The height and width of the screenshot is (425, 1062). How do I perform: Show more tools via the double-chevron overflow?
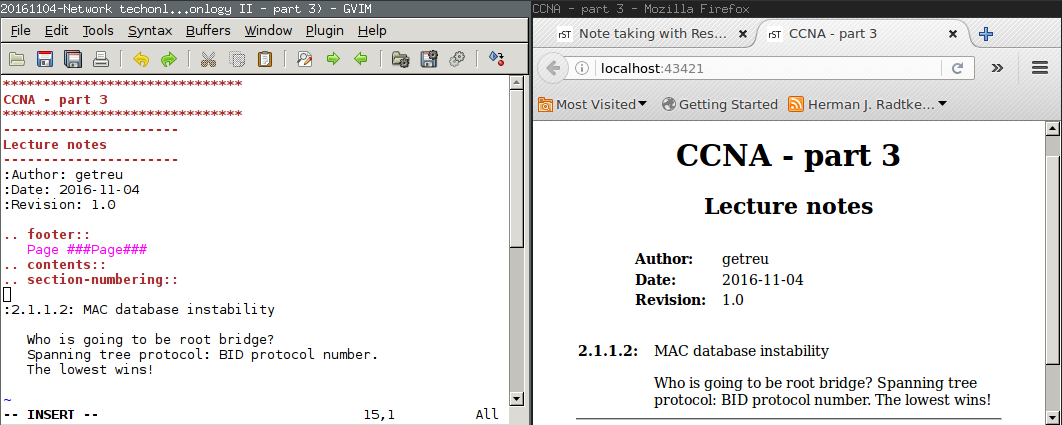click(x=997, y=68)
